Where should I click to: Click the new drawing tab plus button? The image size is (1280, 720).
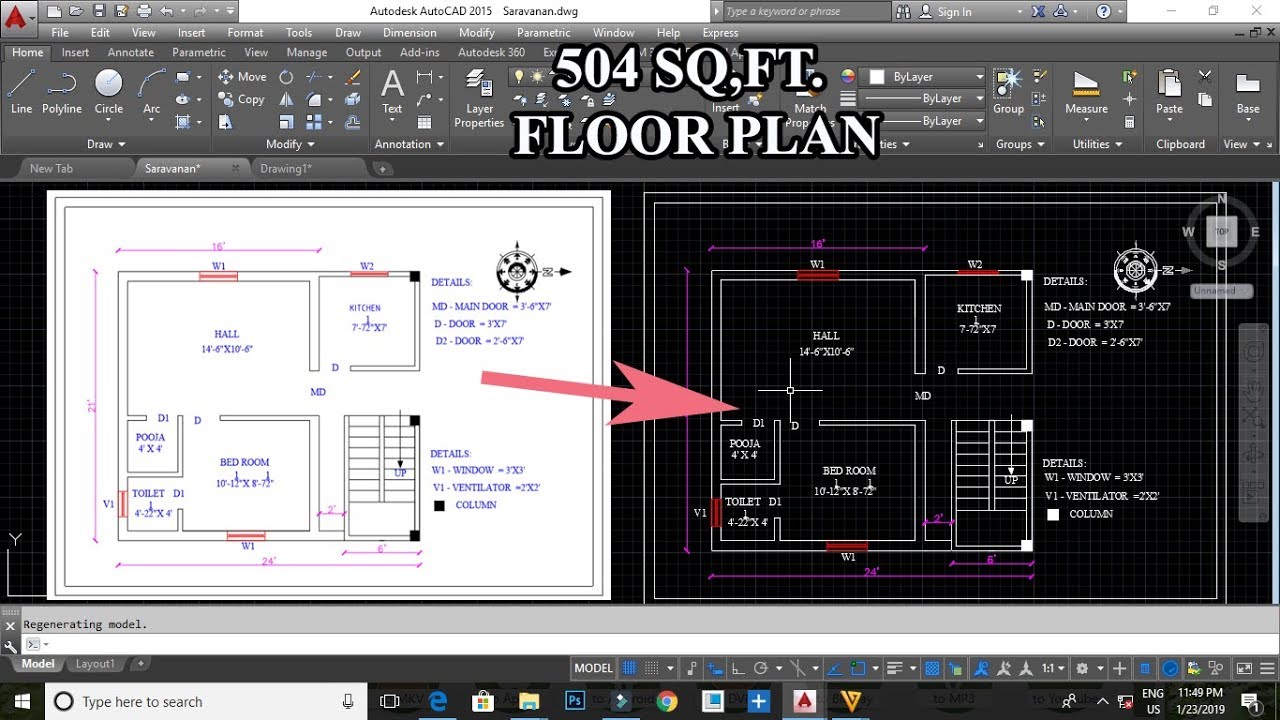click(x=382, y=169)
